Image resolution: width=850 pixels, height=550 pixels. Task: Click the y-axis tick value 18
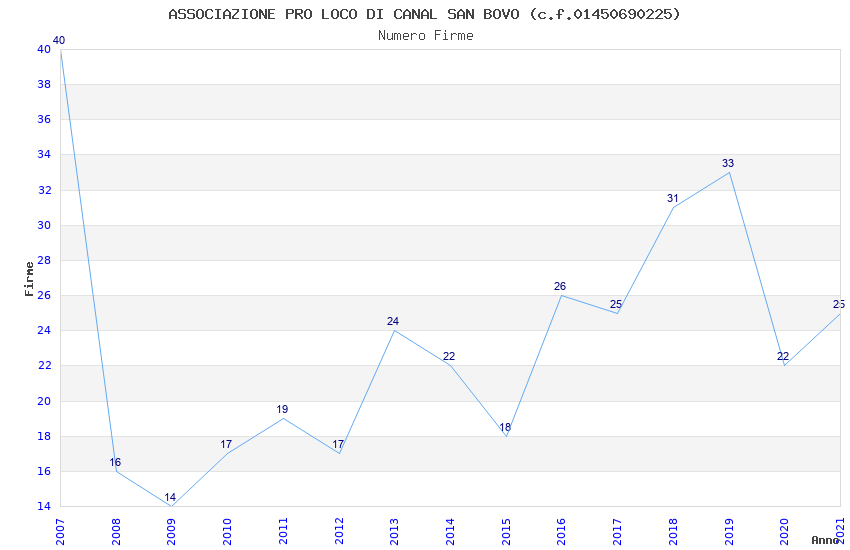coord(44,436)
